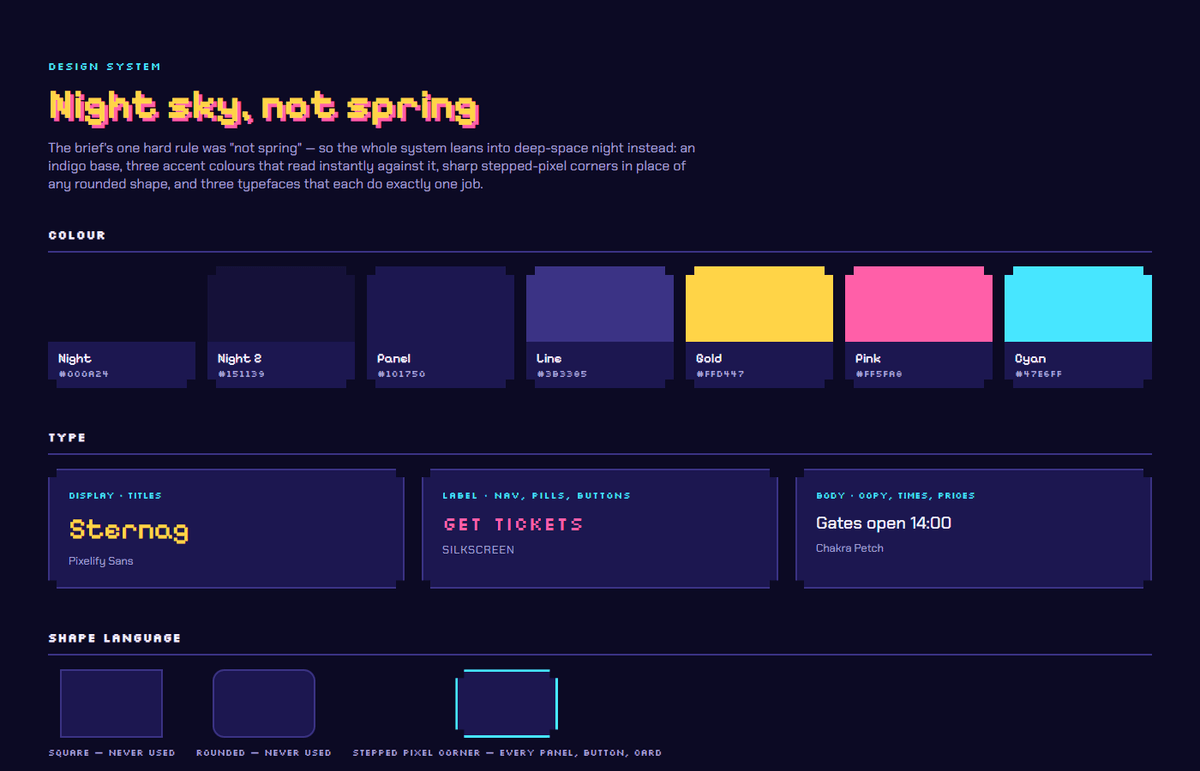Click the hex code under Gold
Viewport: 1200px width, 771px height.
click(x=720, y=374)
